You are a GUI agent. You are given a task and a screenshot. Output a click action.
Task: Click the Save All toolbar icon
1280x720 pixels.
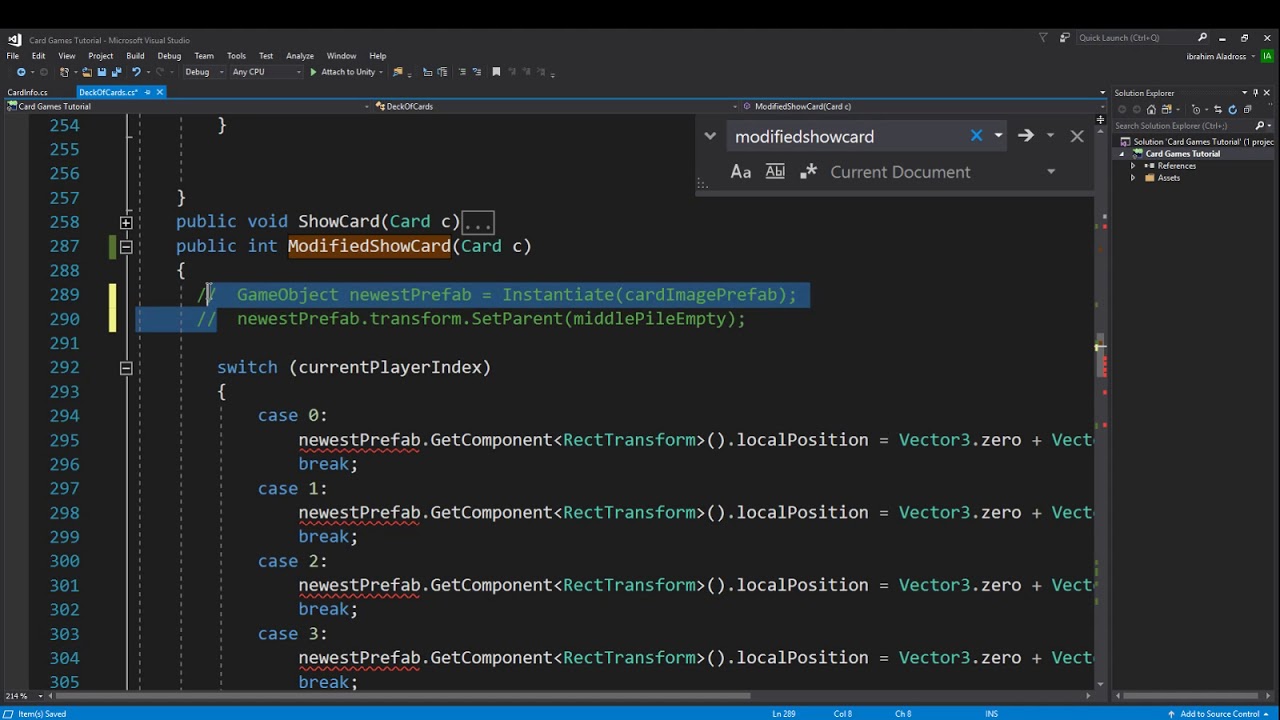coord(115,72)
